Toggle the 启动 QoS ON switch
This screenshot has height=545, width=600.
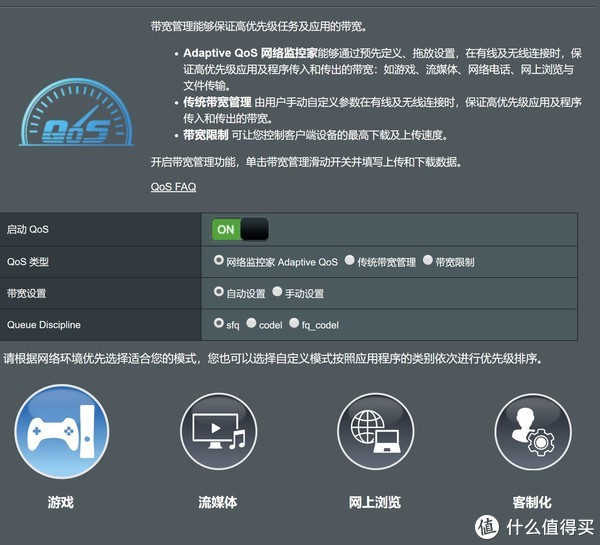point(240,229)
